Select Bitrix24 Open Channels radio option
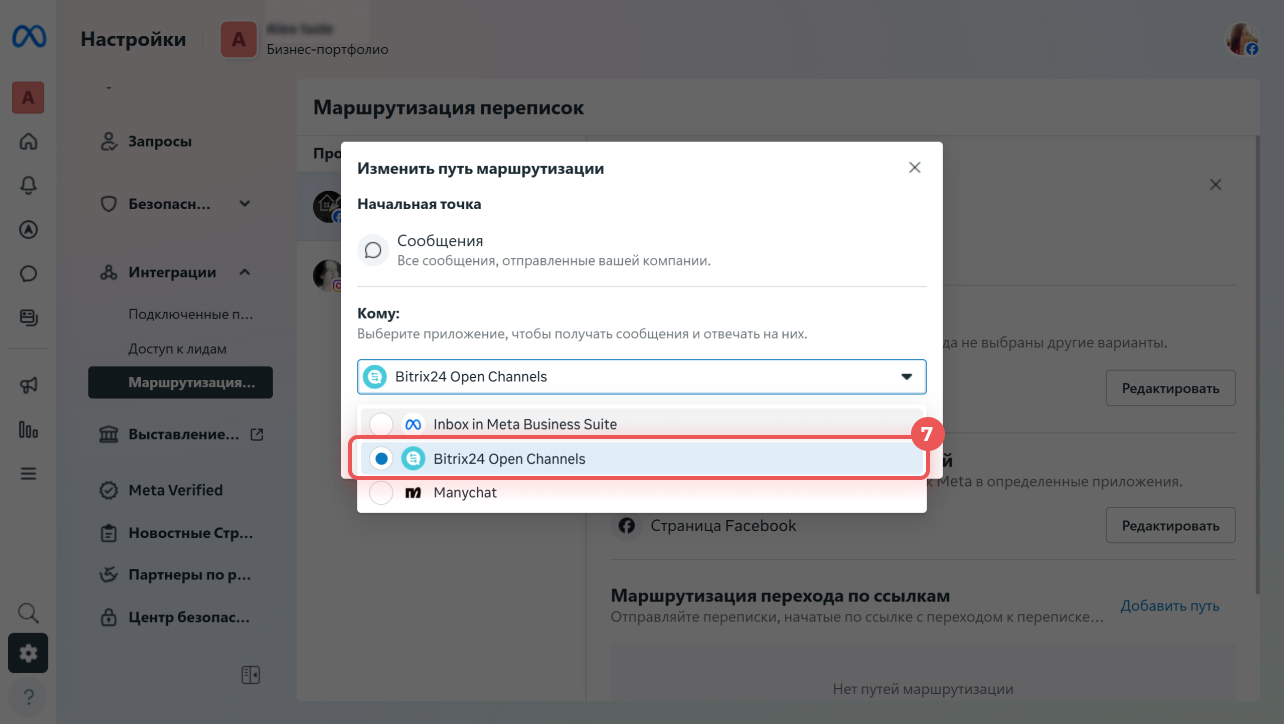This screenshot has width=1284, height=724. [x=381, y=459]
